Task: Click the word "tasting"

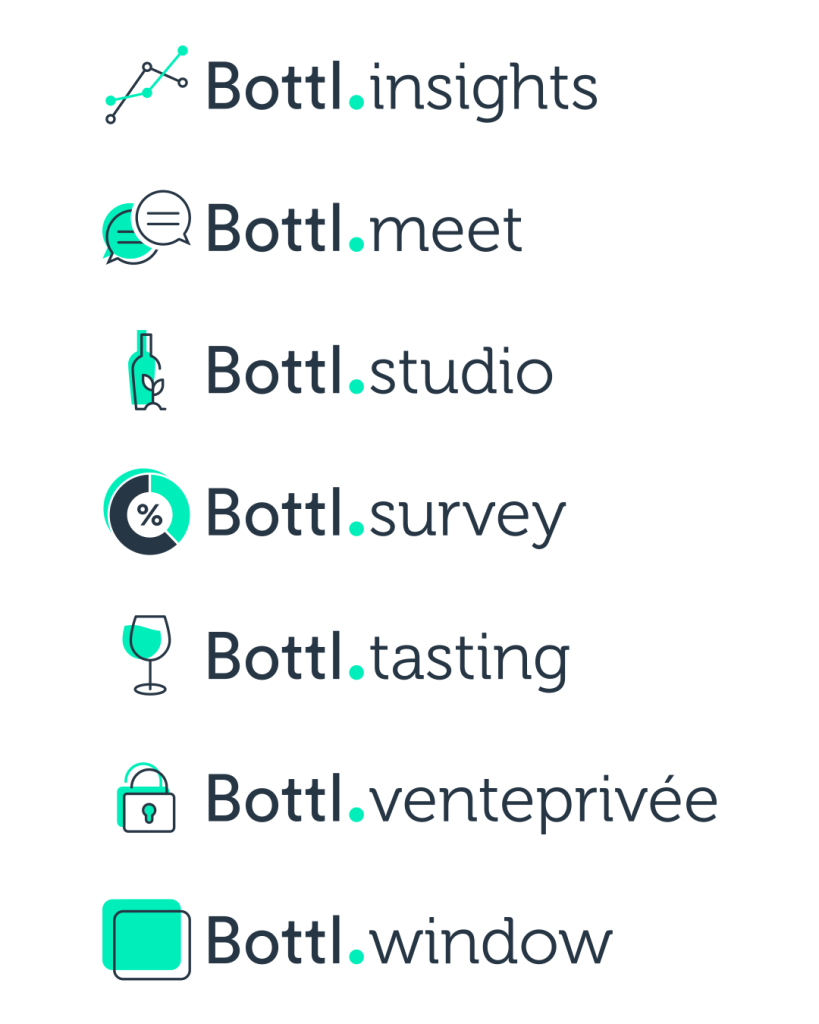Action: [469, 660]
